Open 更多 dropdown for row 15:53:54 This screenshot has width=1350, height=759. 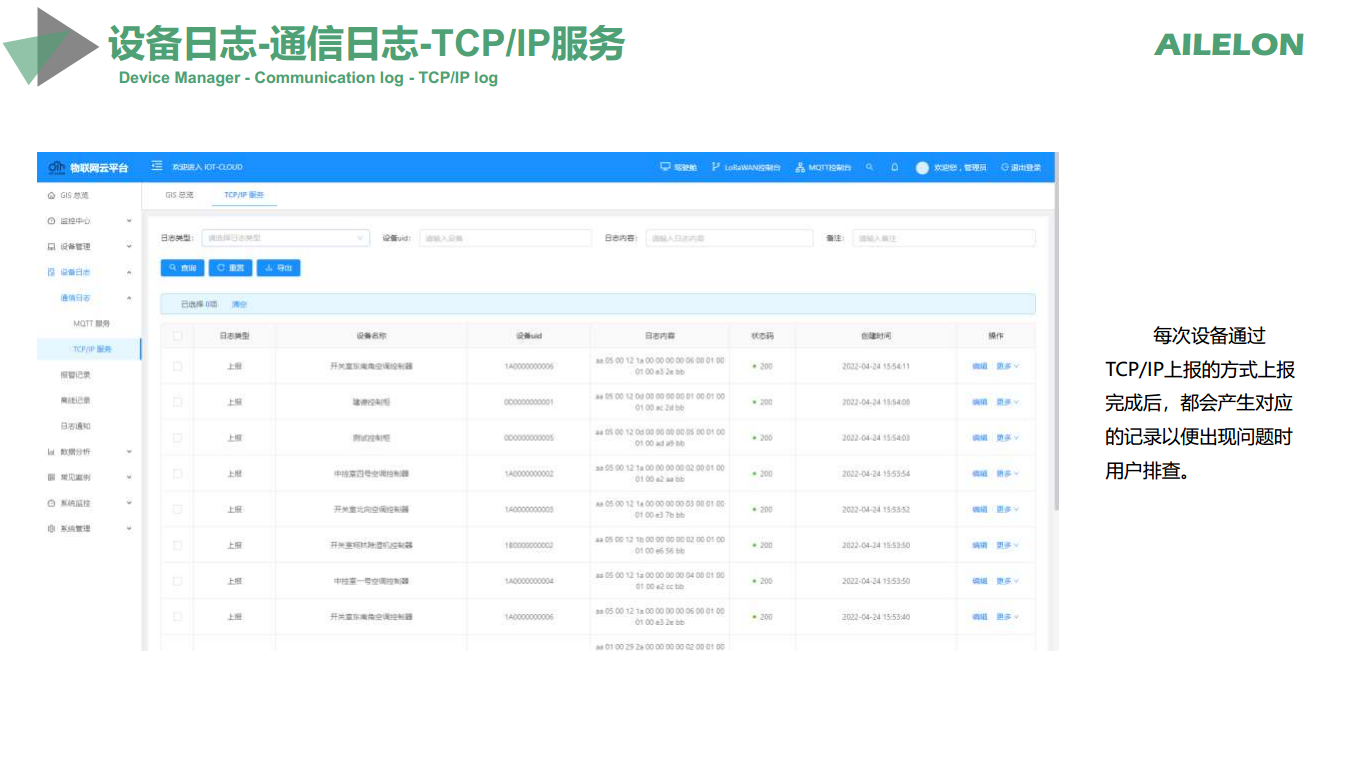click(x=1007, y=474)
